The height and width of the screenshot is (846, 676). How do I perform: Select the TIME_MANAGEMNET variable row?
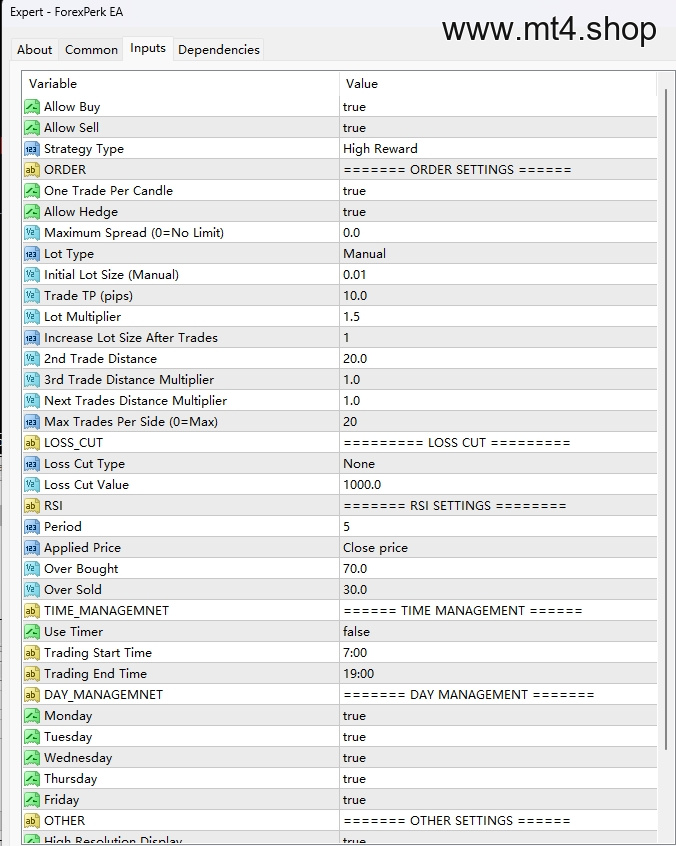340,611
